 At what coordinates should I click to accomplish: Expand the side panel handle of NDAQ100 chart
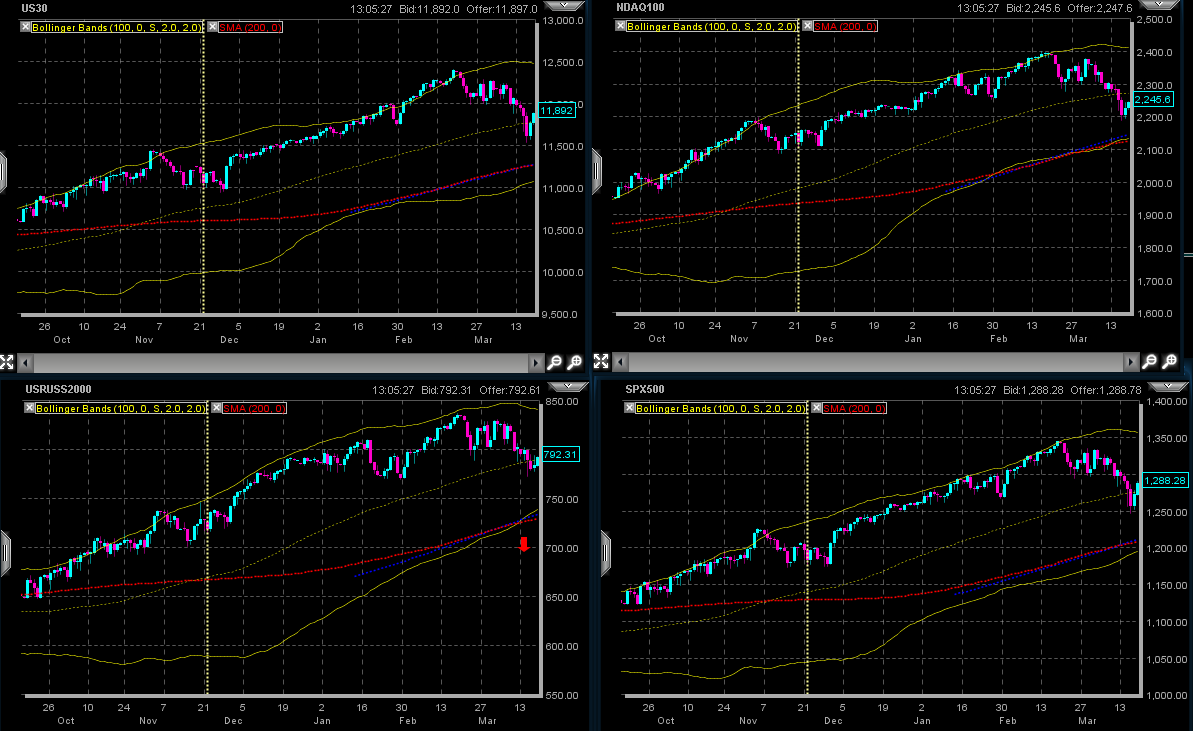(596, 171)
